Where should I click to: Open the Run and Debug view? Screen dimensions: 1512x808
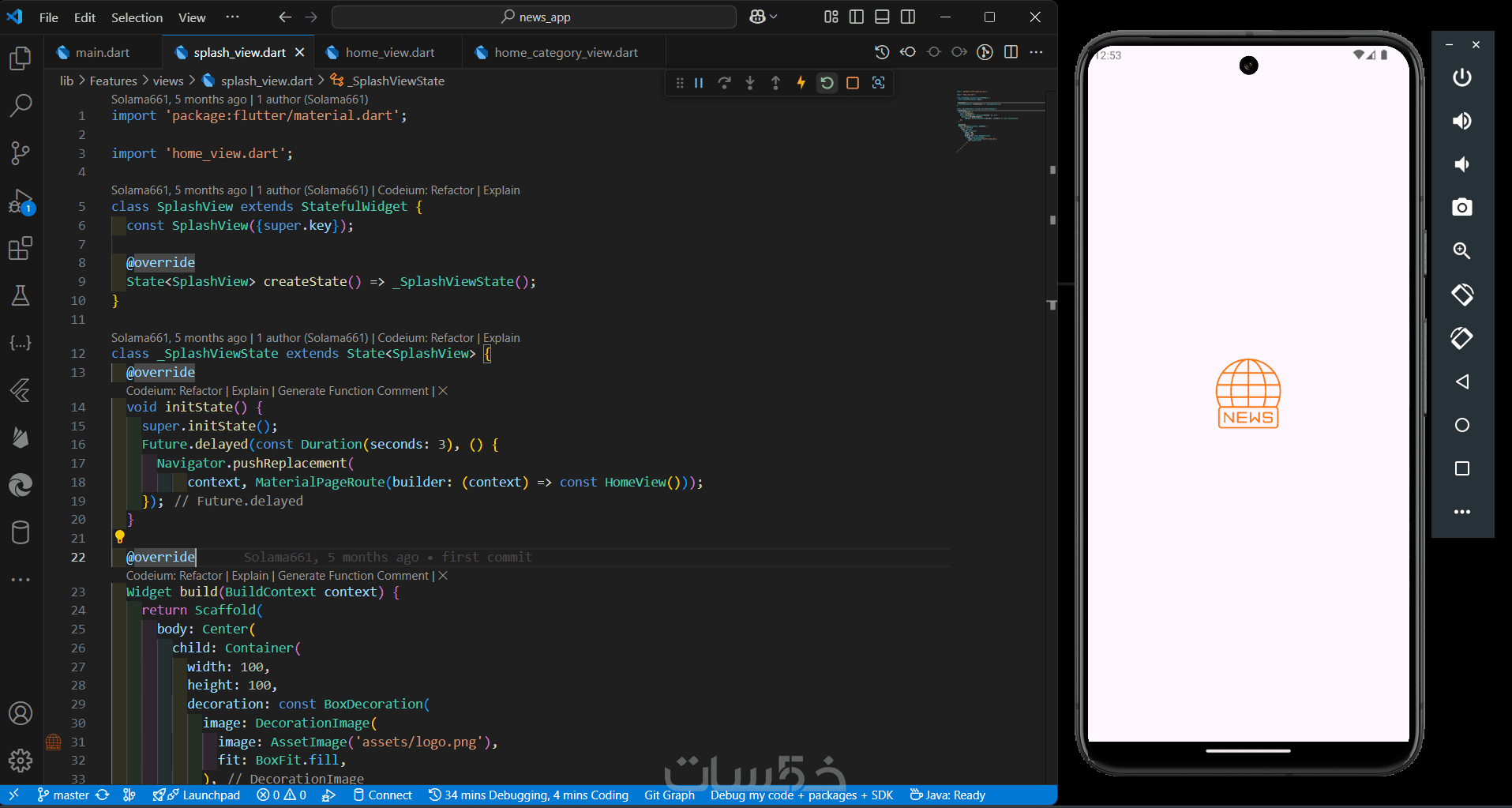(21, 201)
